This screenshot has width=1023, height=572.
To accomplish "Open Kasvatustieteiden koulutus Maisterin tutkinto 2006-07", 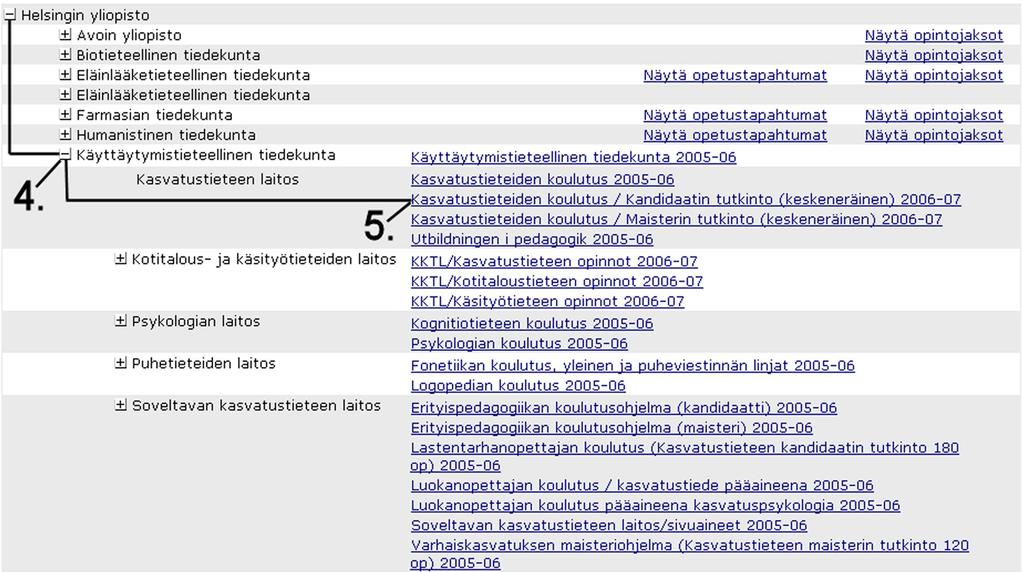I will click(677, 219).
